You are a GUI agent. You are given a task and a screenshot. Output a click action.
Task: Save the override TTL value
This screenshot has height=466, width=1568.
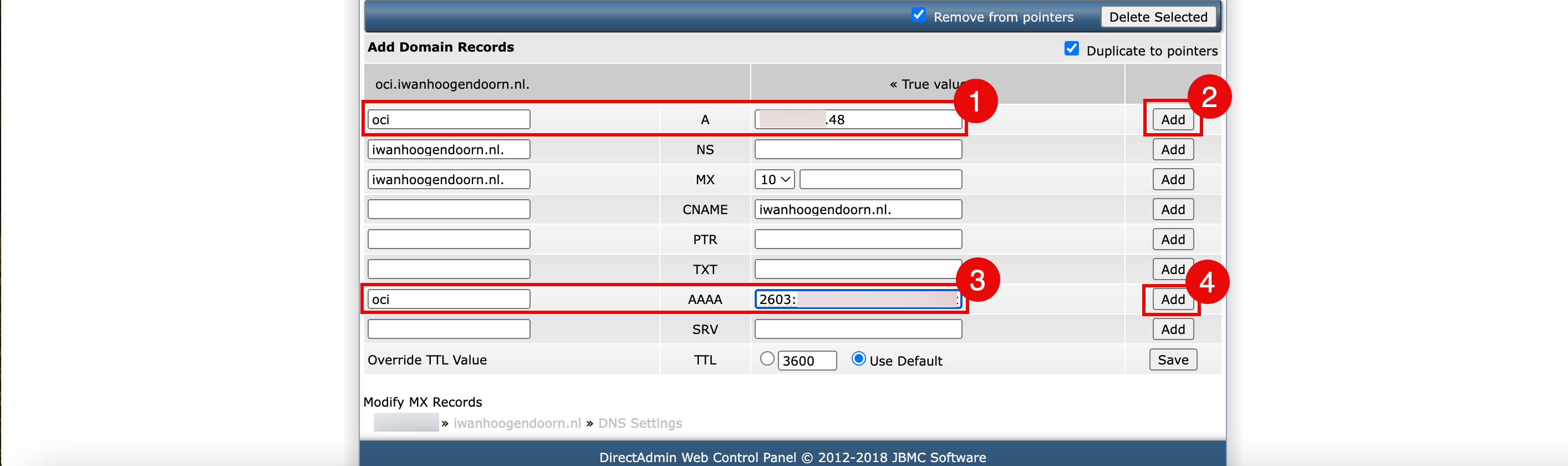pyautogui.click(x=1172, y=359)
